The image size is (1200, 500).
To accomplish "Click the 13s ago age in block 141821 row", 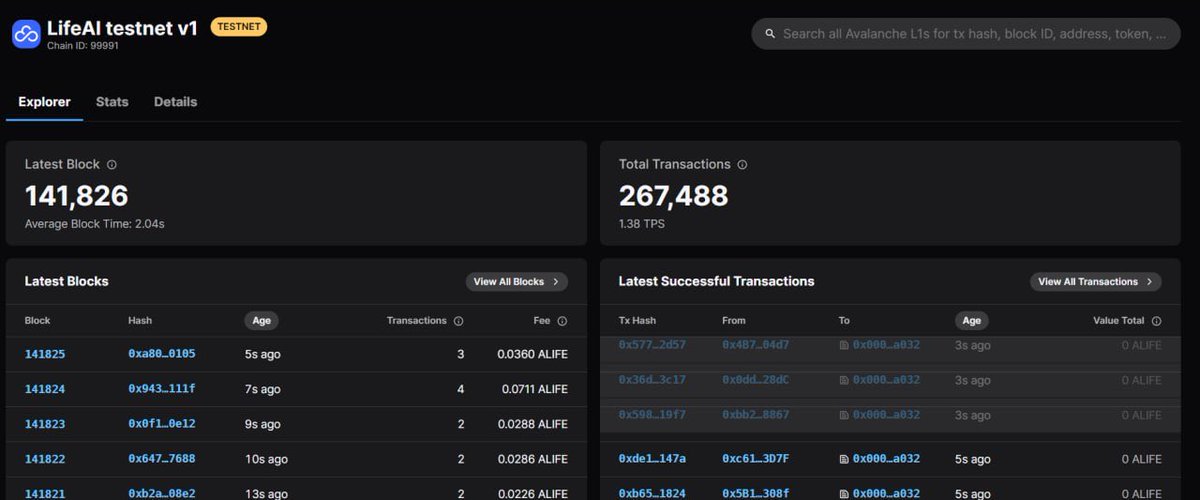I will [266, 493].
